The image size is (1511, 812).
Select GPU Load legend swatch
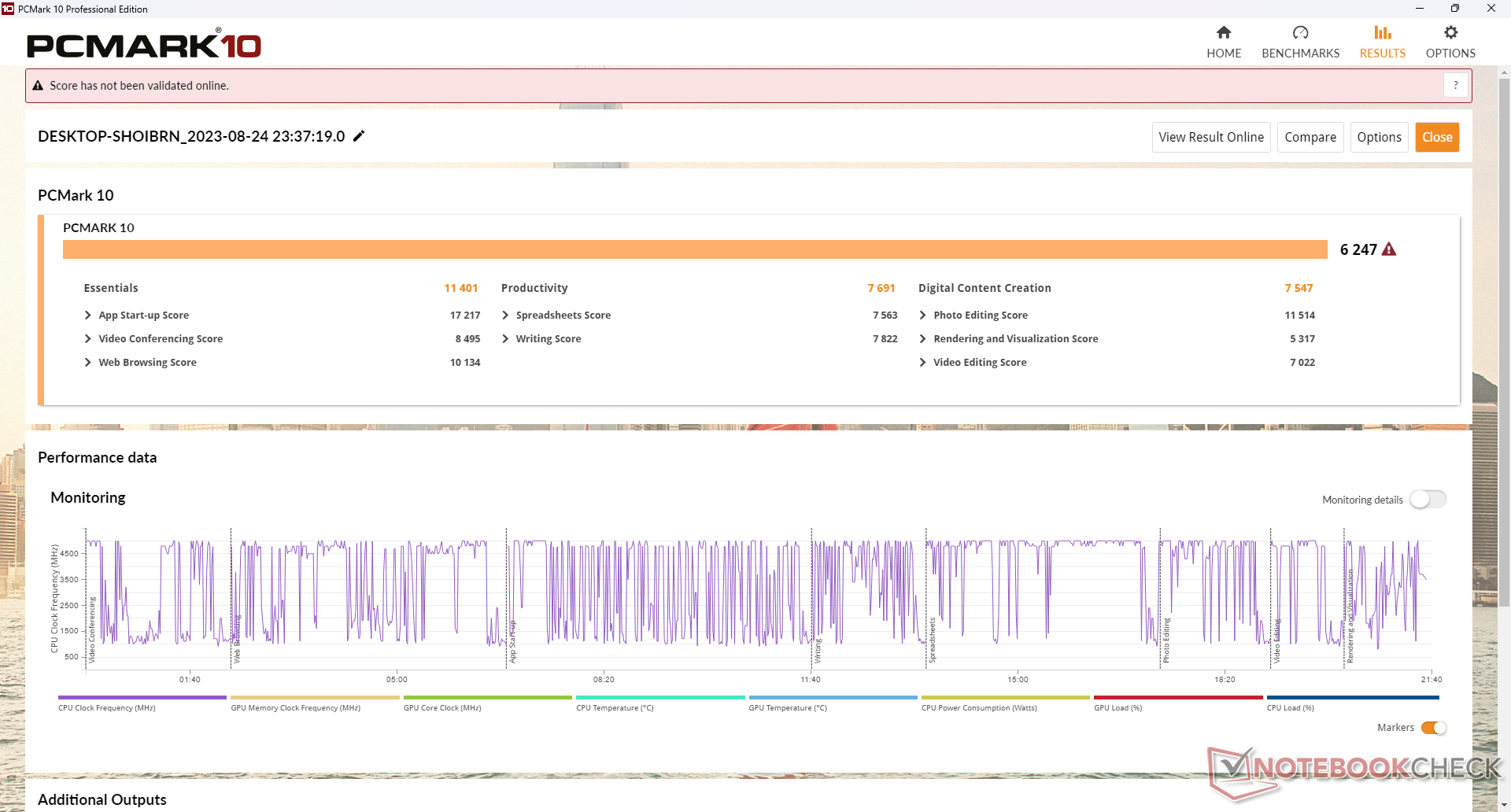[x=1178, y=697]
